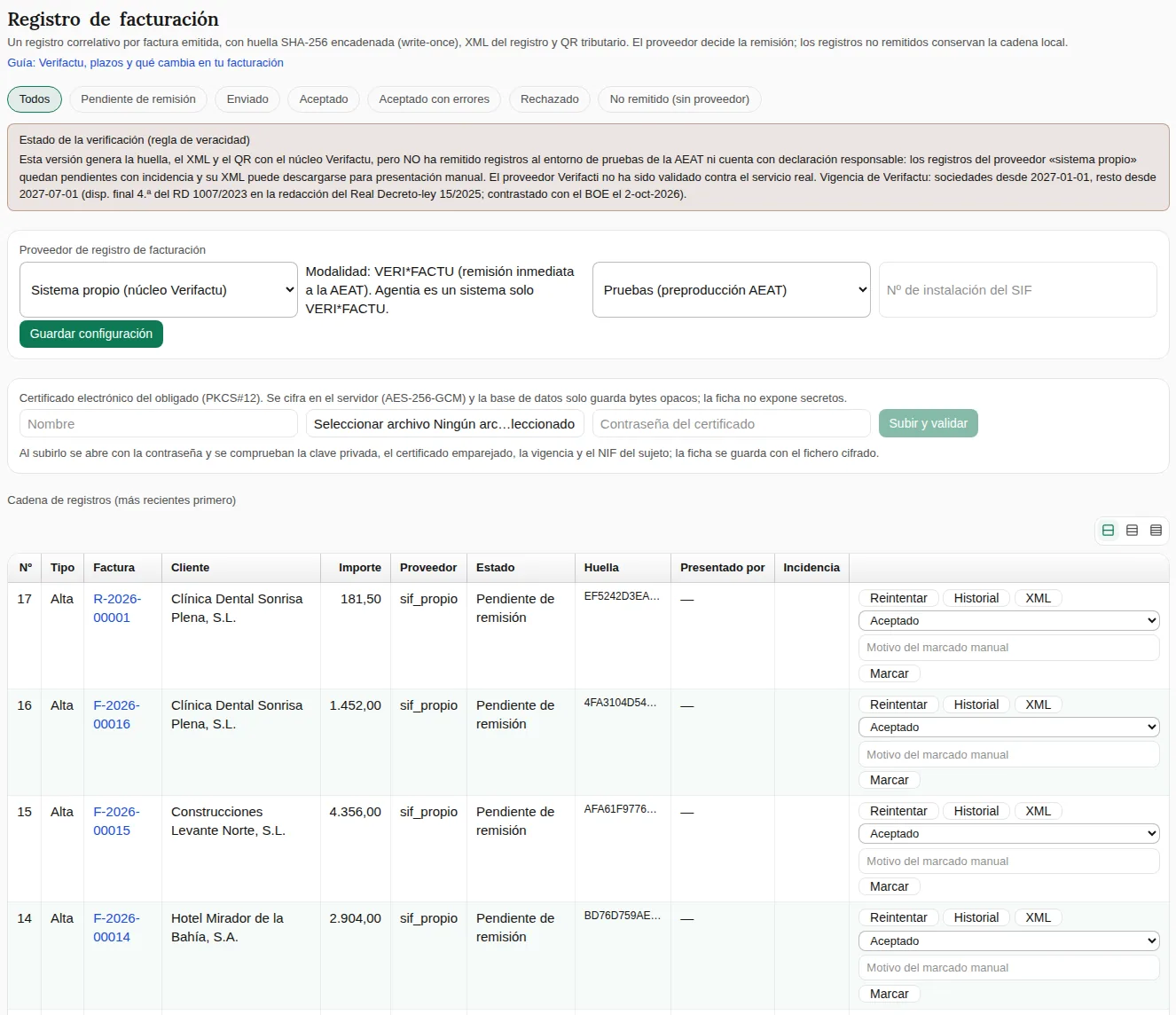
Task: Show only 'Rechazado' records
Action: (550, 99)
